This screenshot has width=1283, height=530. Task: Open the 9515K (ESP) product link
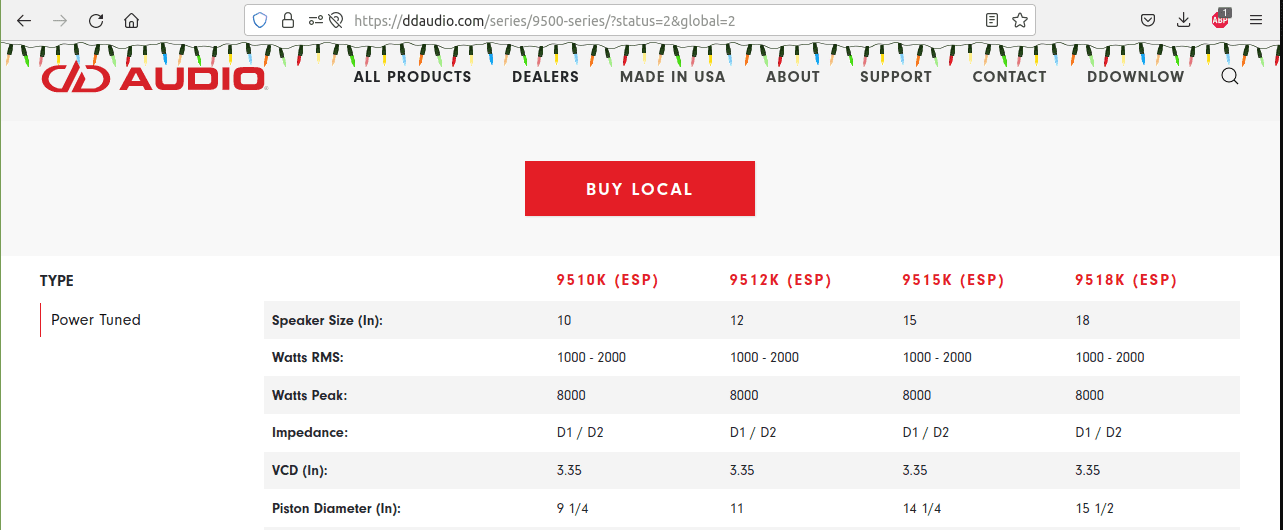[x=953, y=281]
